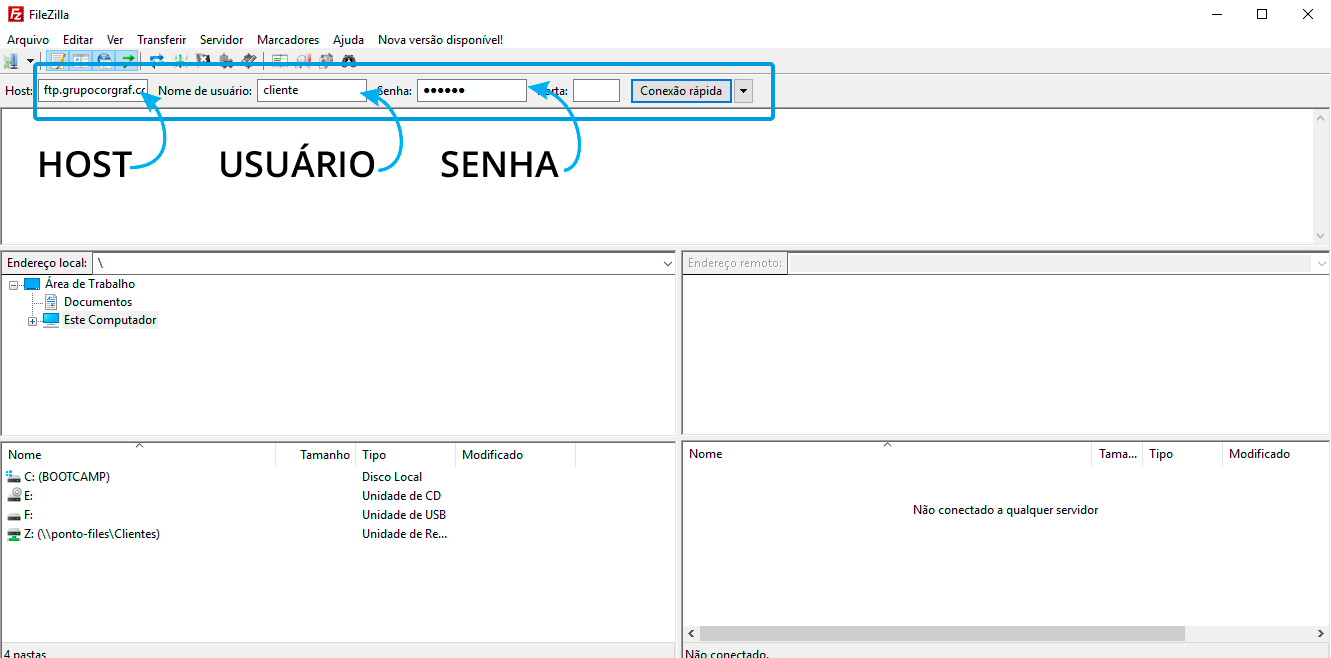This screenshot has height=658, width=1331.
Task: Open the Site Manager dropdown arrow
Action: coord(30,61)
